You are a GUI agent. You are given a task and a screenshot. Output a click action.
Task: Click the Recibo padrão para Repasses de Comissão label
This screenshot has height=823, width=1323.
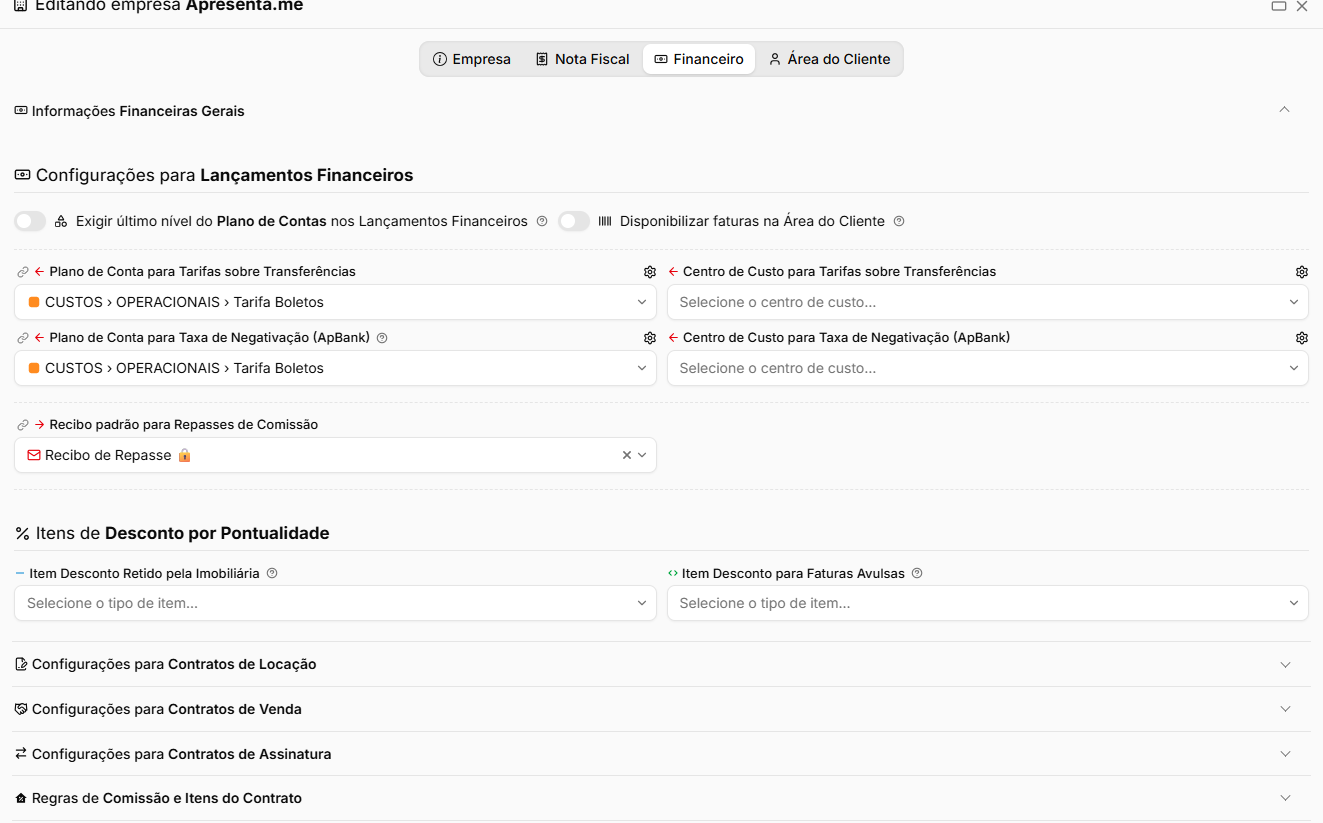[x=184, y=425]
